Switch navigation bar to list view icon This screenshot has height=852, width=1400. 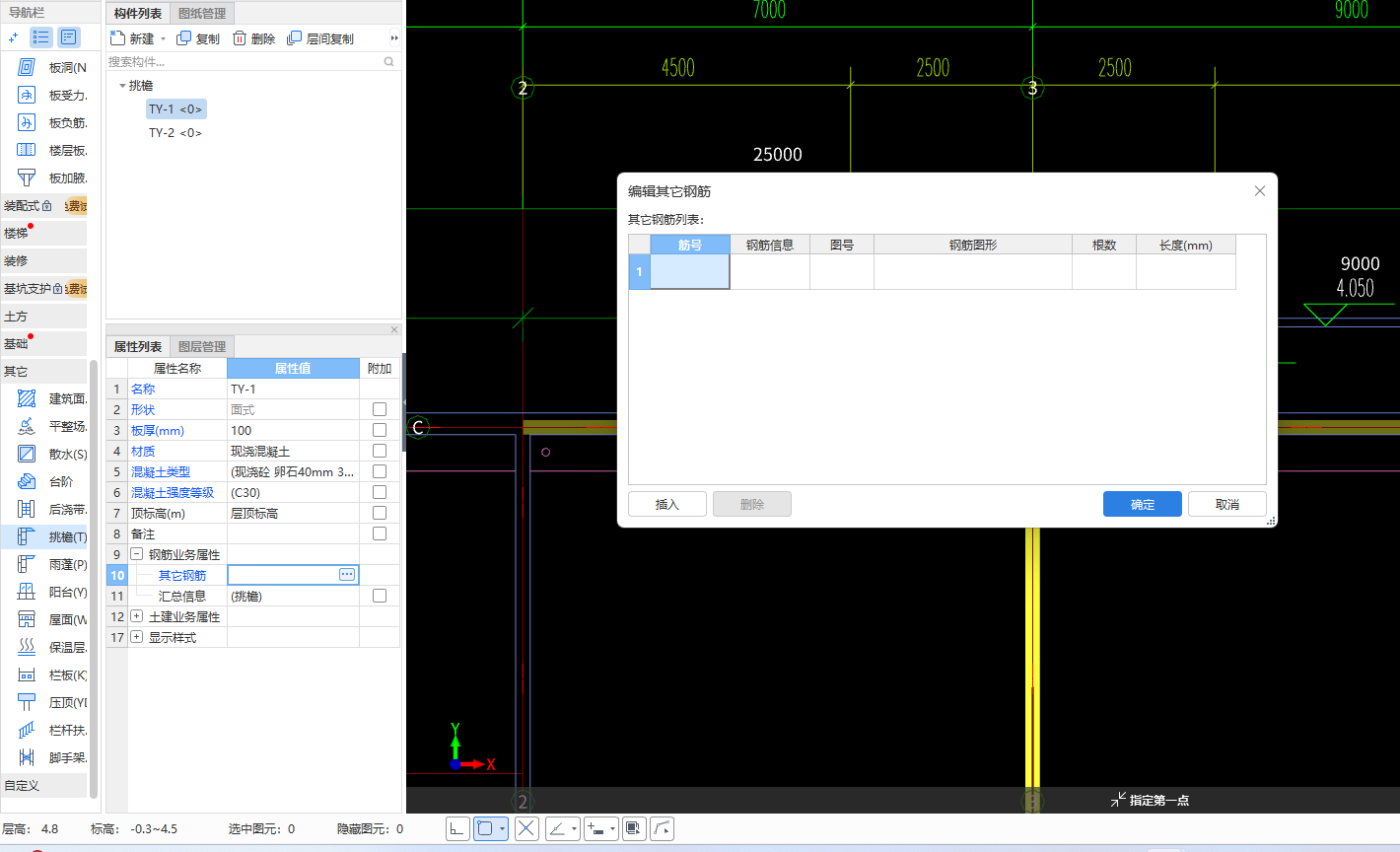point(41,37)
